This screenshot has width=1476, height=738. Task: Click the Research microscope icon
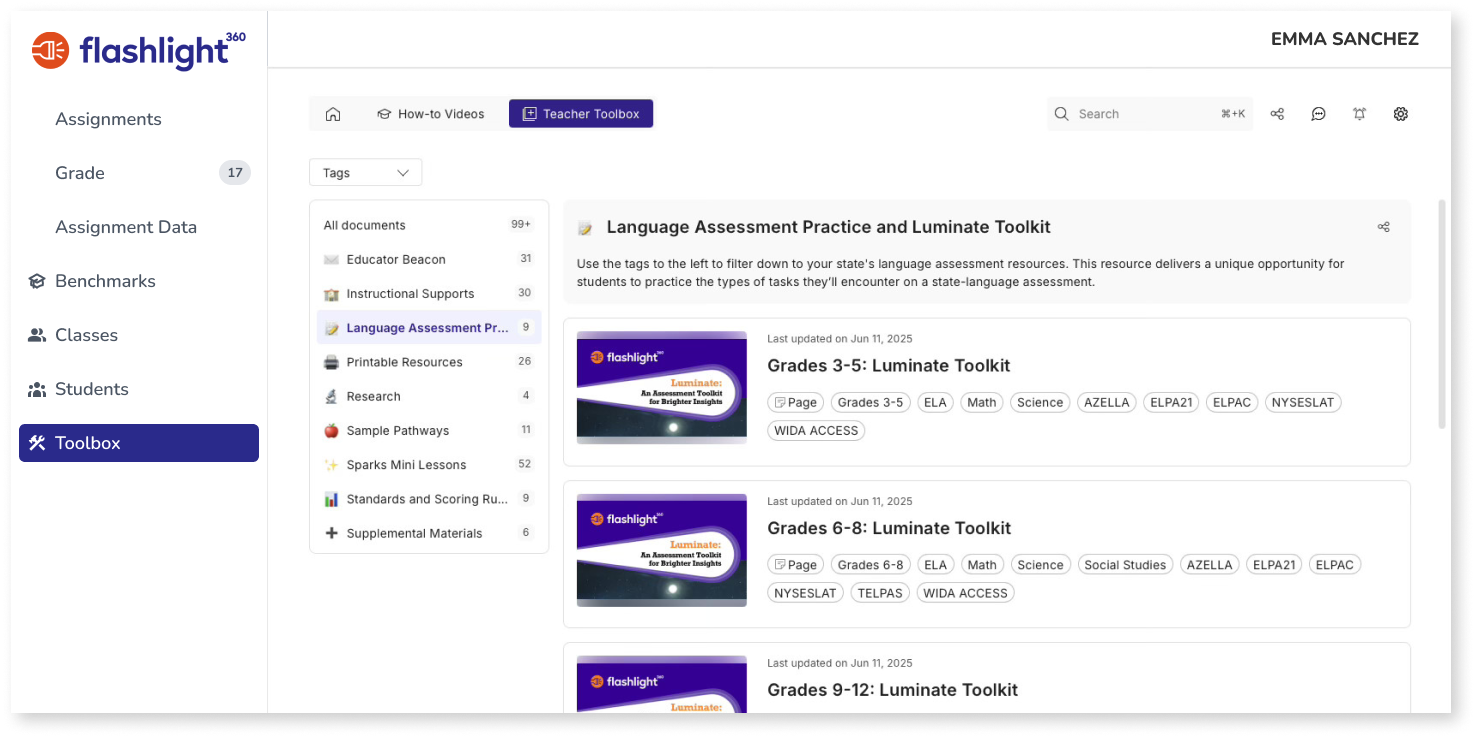[x=331, y=396]
